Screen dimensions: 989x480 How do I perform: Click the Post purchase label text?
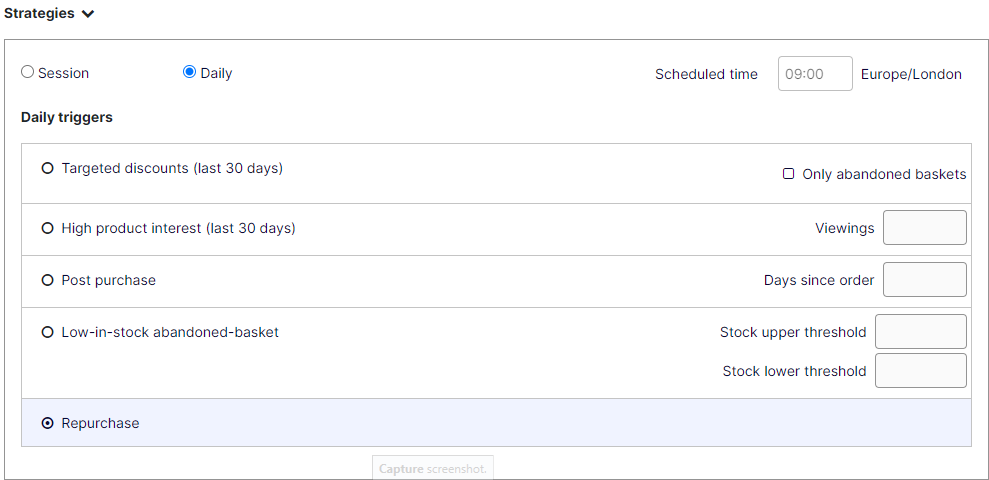[108, 281]
